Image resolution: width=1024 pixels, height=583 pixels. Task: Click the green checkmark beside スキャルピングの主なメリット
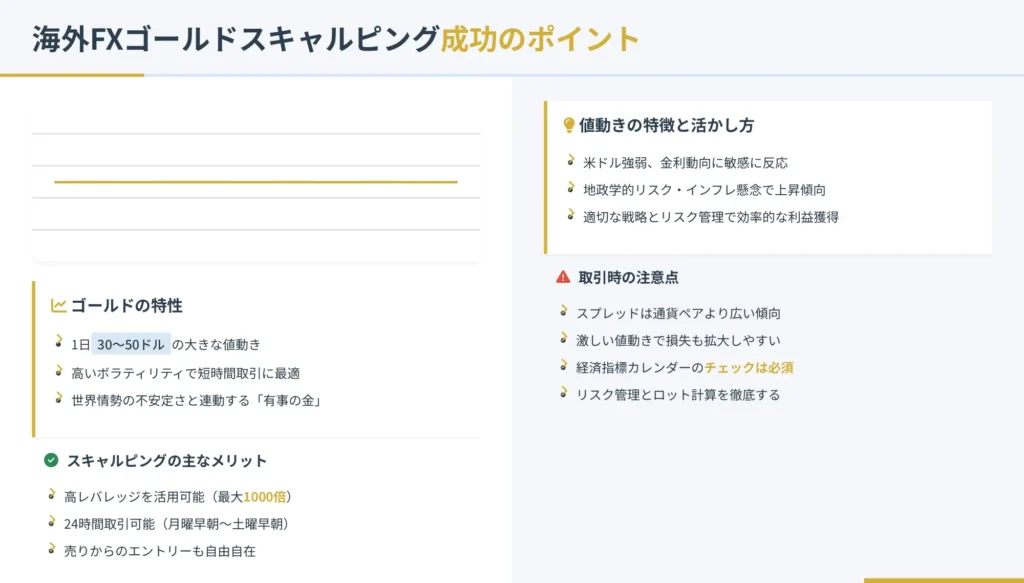51,460
